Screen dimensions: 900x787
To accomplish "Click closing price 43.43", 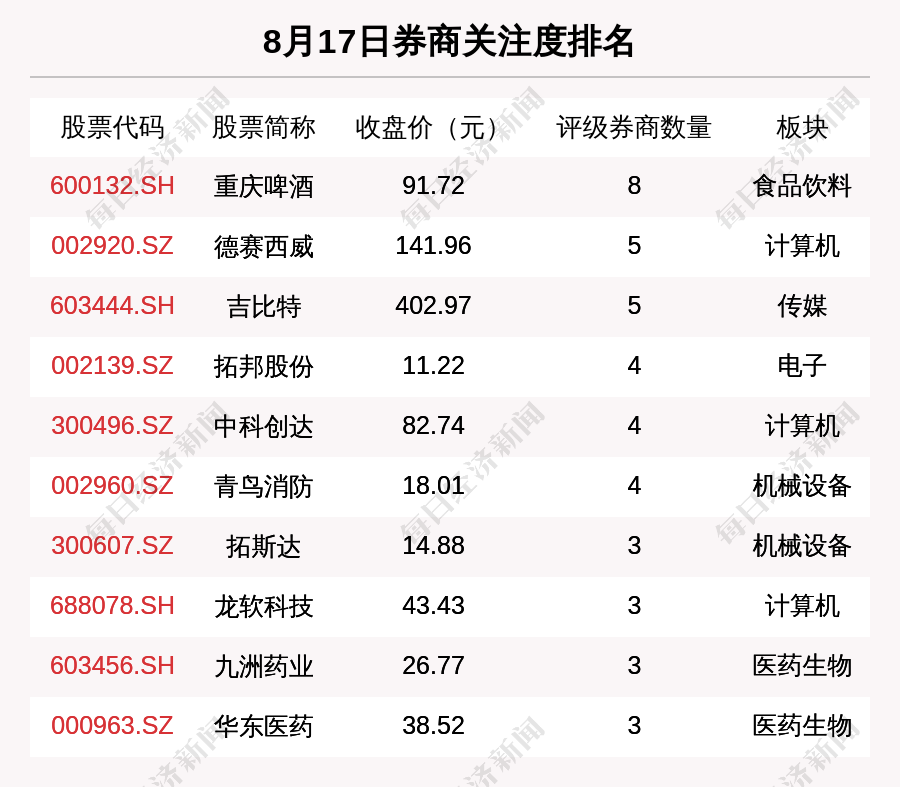I will point(433,606).
